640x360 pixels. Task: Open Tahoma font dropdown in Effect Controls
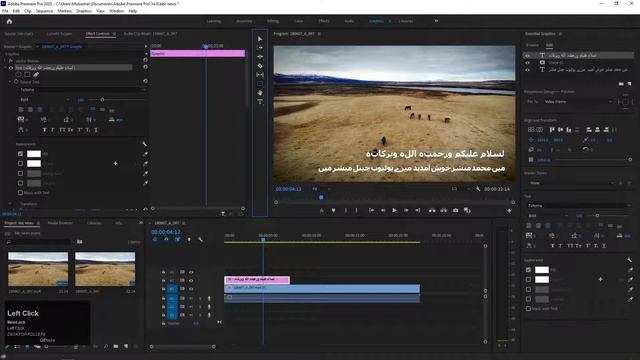tap(83, 90)
